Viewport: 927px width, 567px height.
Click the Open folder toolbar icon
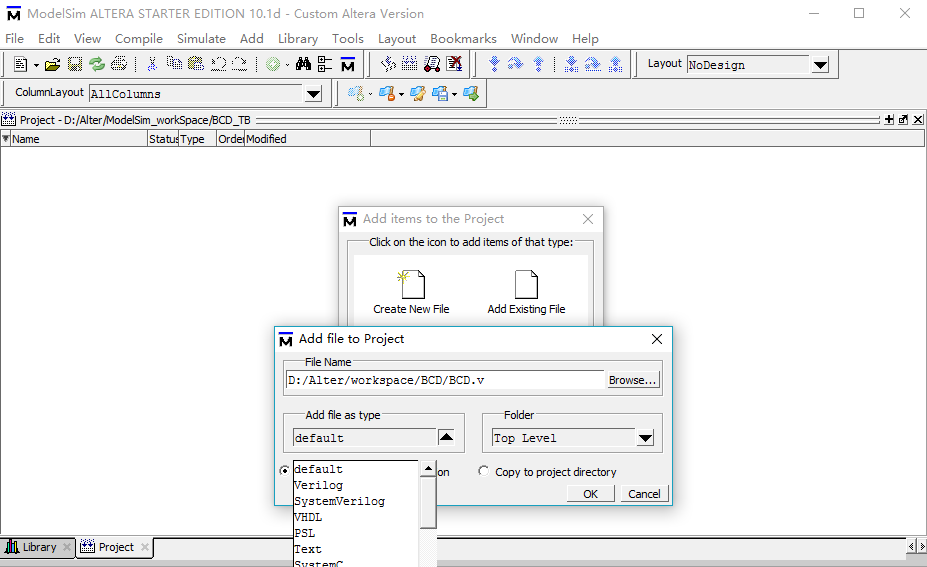pyautogui.click(x=52, y=64)
